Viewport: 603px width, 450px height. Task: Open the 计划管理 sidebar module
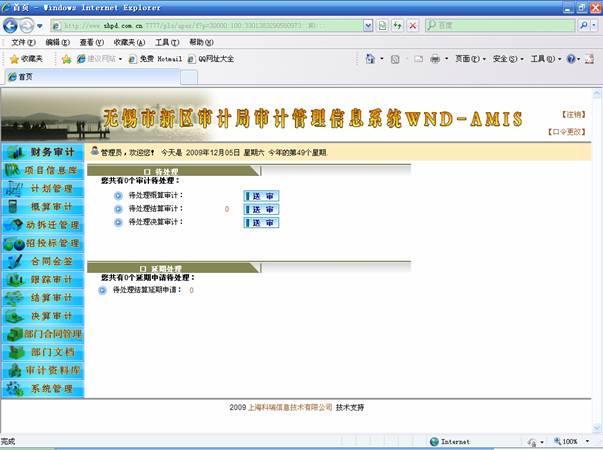(43, 189)
